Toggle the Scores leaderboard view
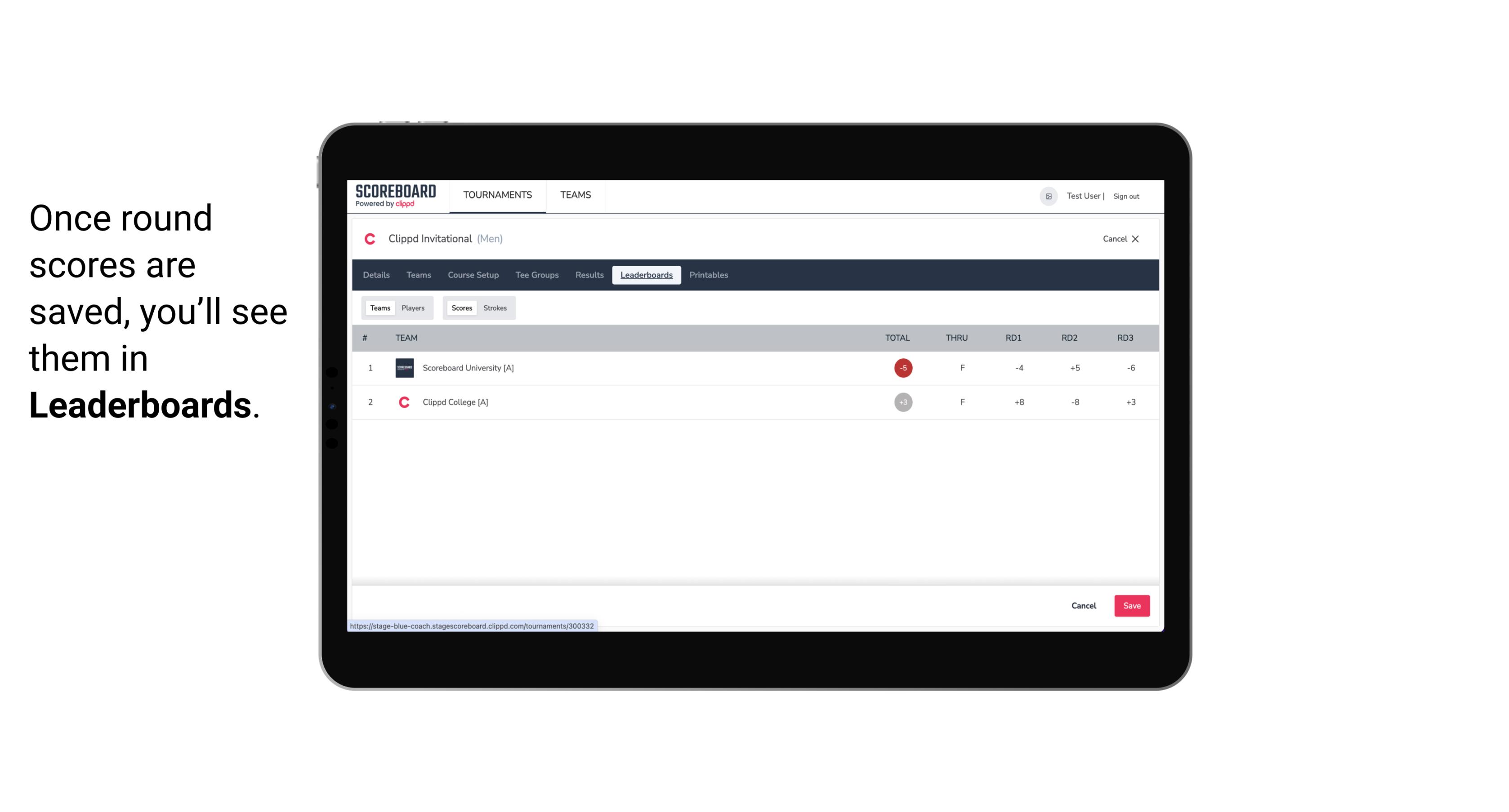1509x812 pixels. (x=462, y=307)
